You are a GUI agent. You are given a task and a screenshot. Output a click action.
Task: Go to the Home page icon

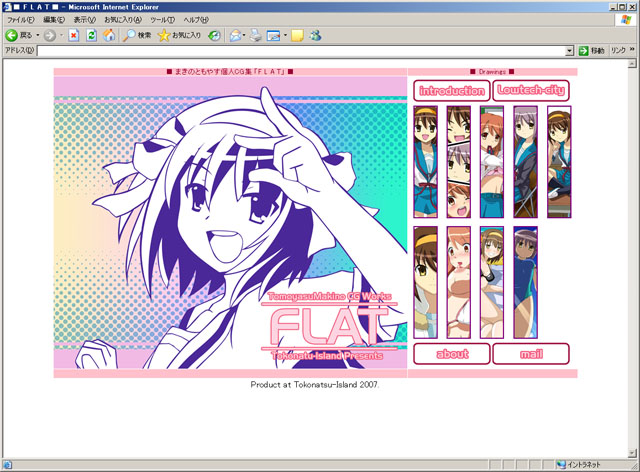pyautogui.click(x=109, y=36)
